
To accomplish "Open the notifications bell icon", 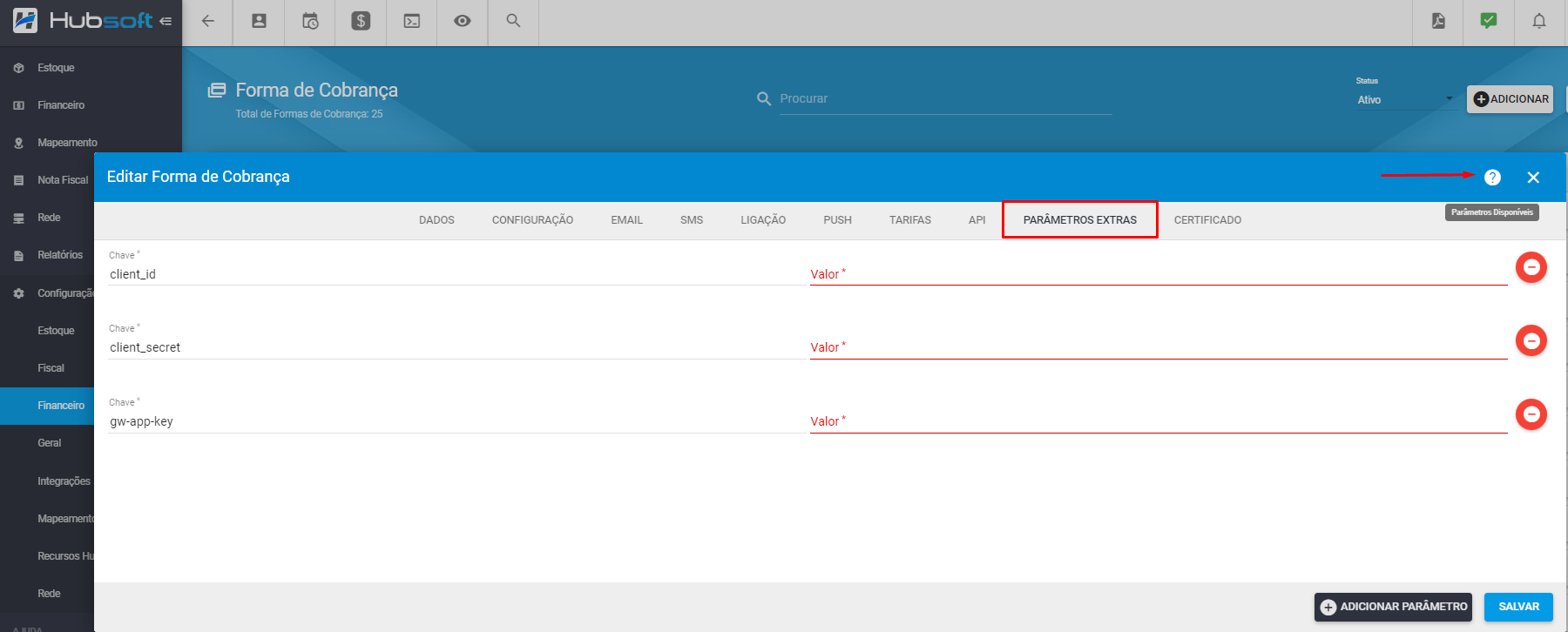I will pyautogui.click(x=1539, y=21).
